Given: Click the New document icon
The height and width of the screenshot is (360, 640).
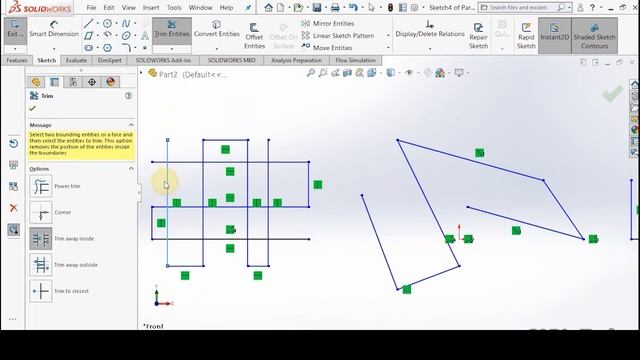Looking at the screenshot, I should point(280,7).
